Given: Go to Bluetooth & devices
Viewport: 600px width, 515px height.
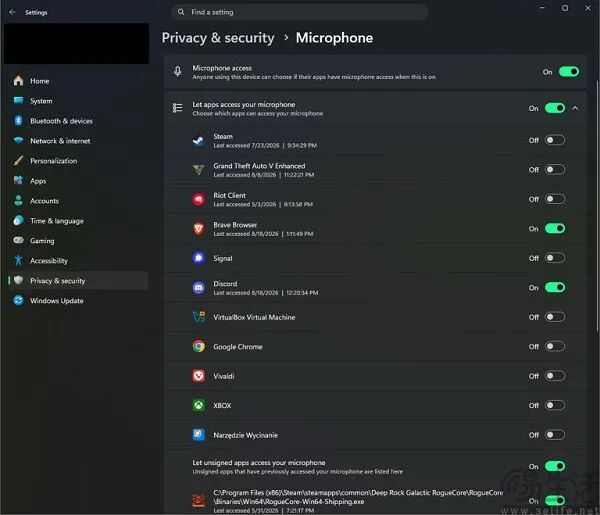Looking at the screenshot, I should point(78,121).
